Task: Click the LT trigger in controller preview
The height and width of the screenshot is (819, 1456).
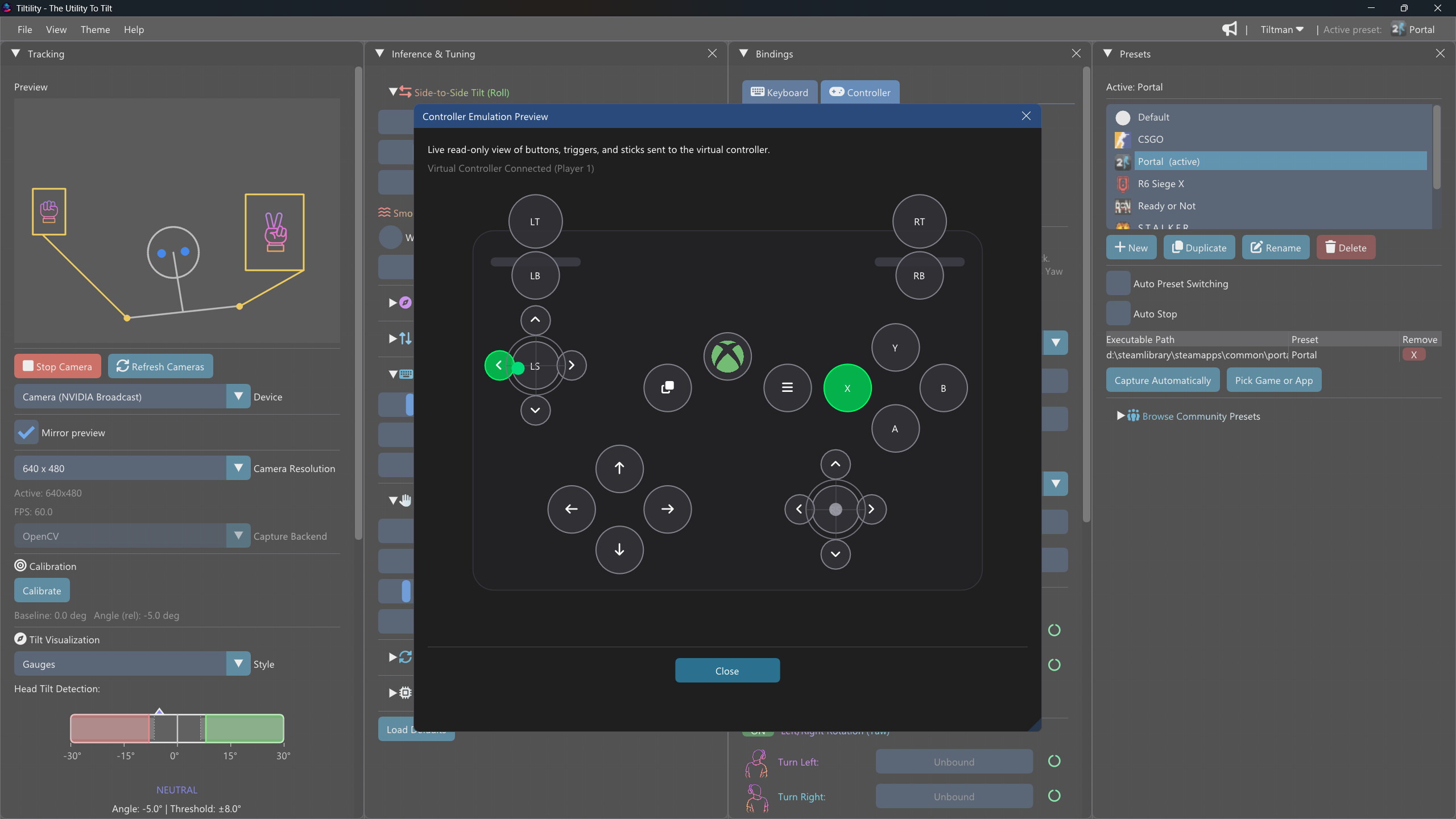Action: (535, 222)
